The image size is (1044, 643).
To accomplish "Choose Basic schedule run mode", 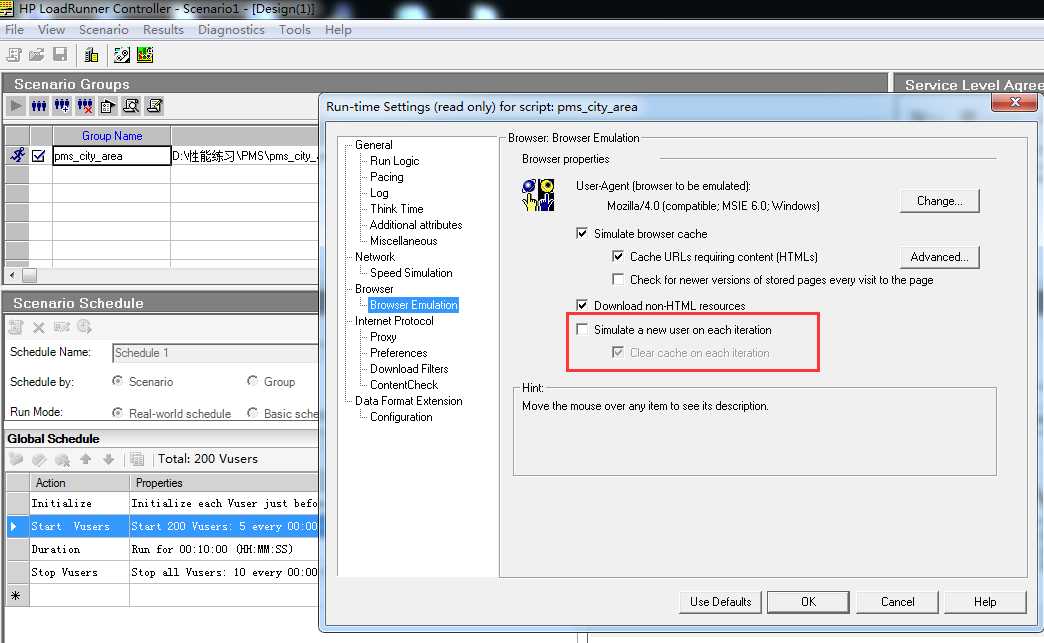I will coord(252,413).
